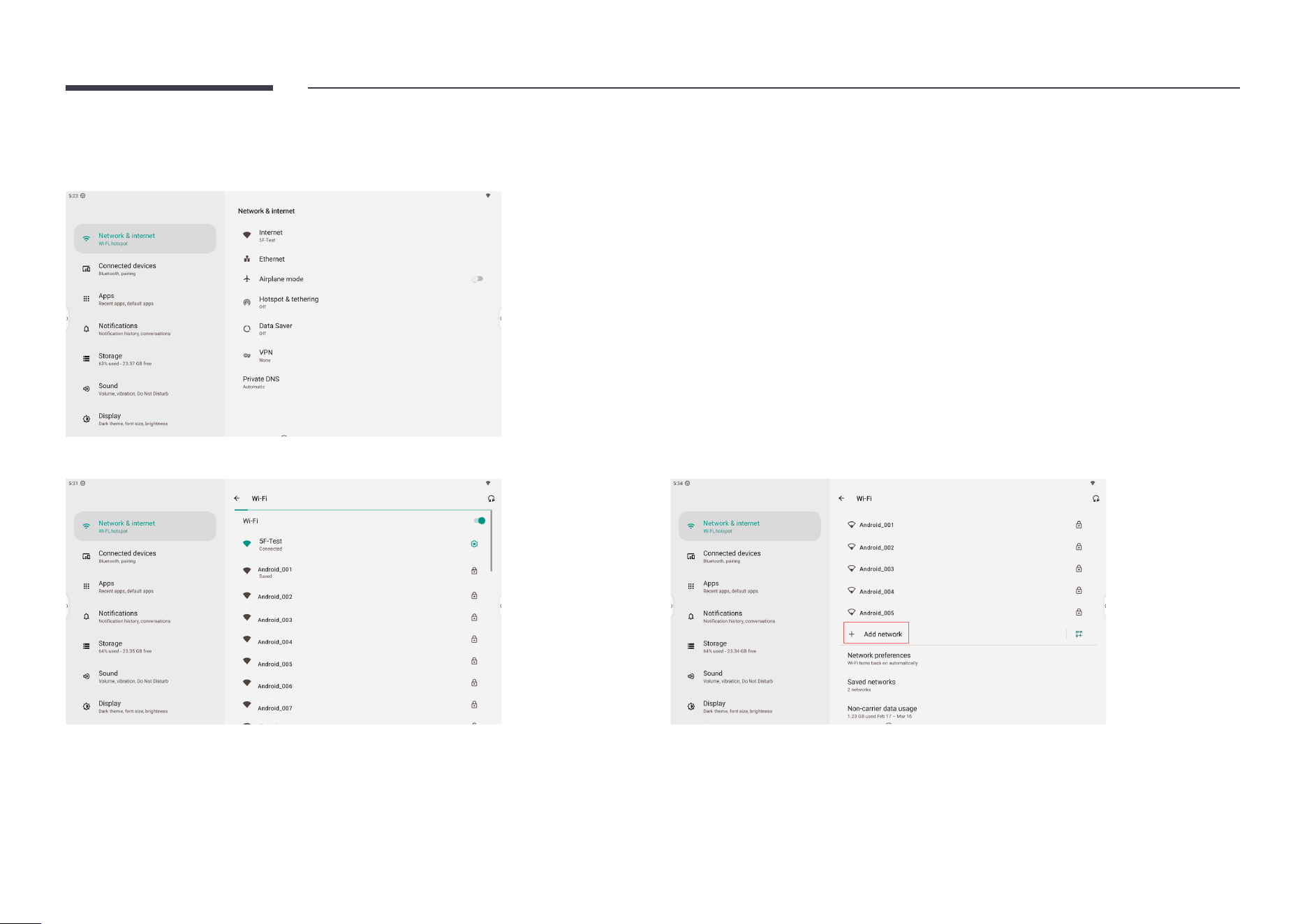Select Display in 5:31 screen sidebar

[145, 706]
